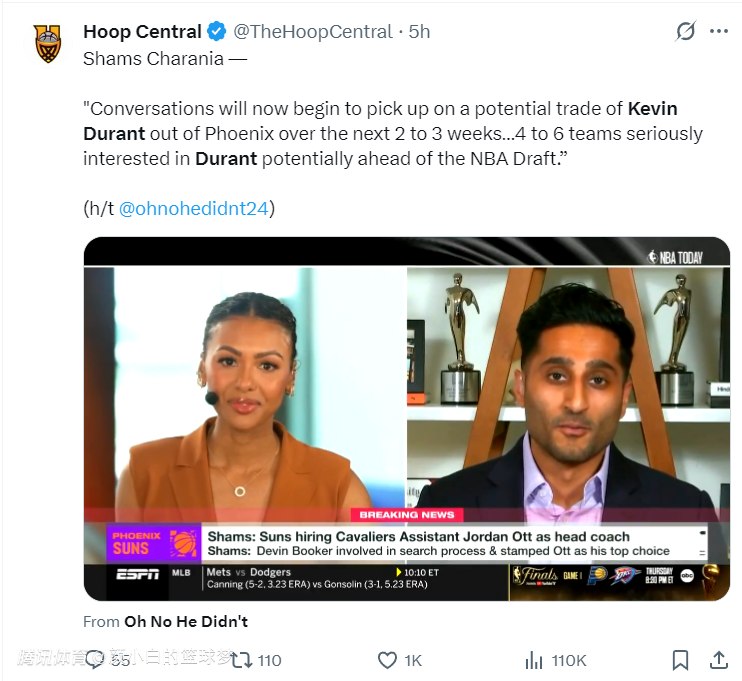This screenshot has height=681, width=742.
Task: Open the three-dot More options menu
Action: pyautogui.click(x=718, y=32)
